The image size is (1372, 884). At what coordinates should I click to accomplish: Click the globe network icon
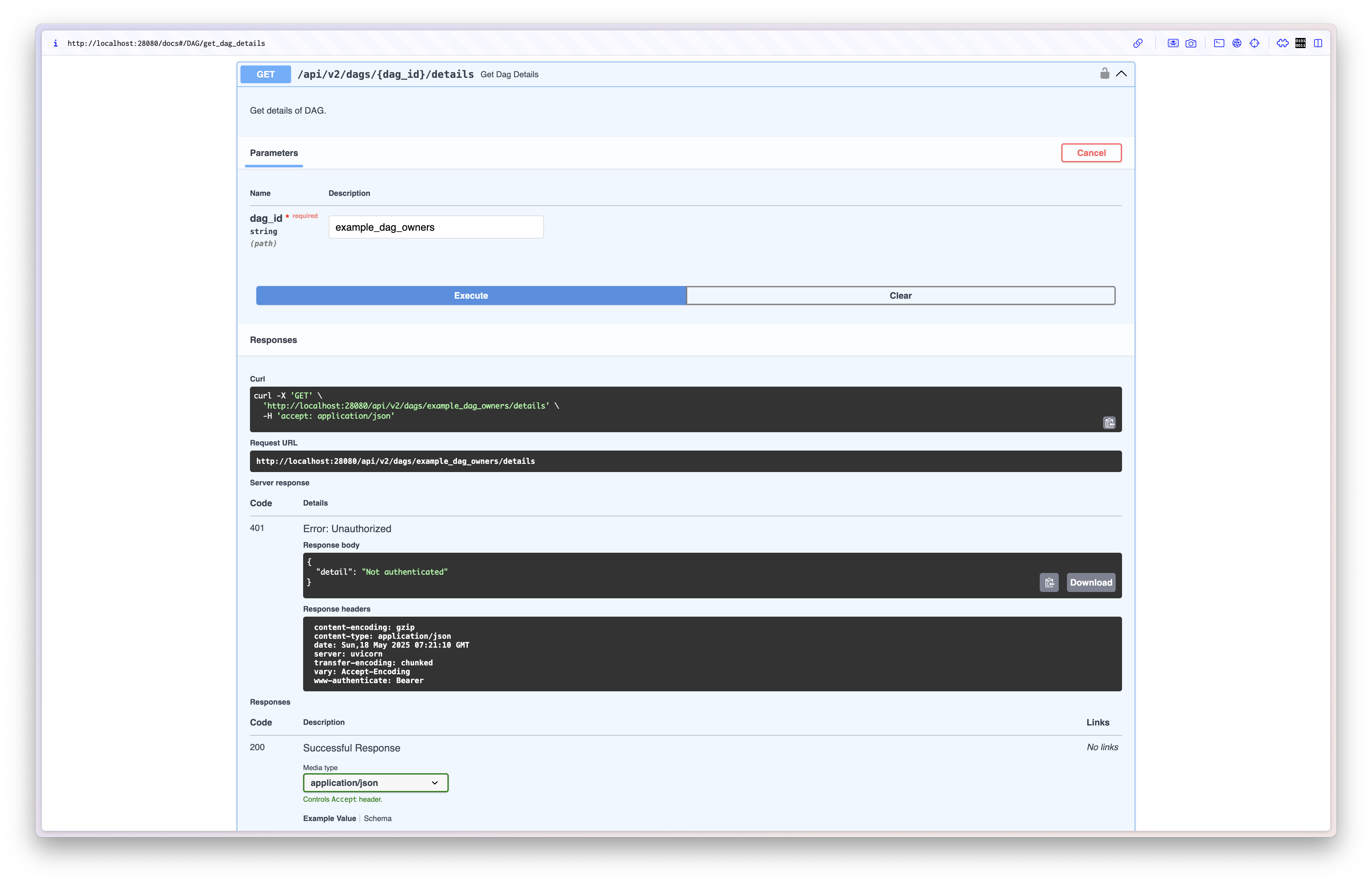(1237, 43)
